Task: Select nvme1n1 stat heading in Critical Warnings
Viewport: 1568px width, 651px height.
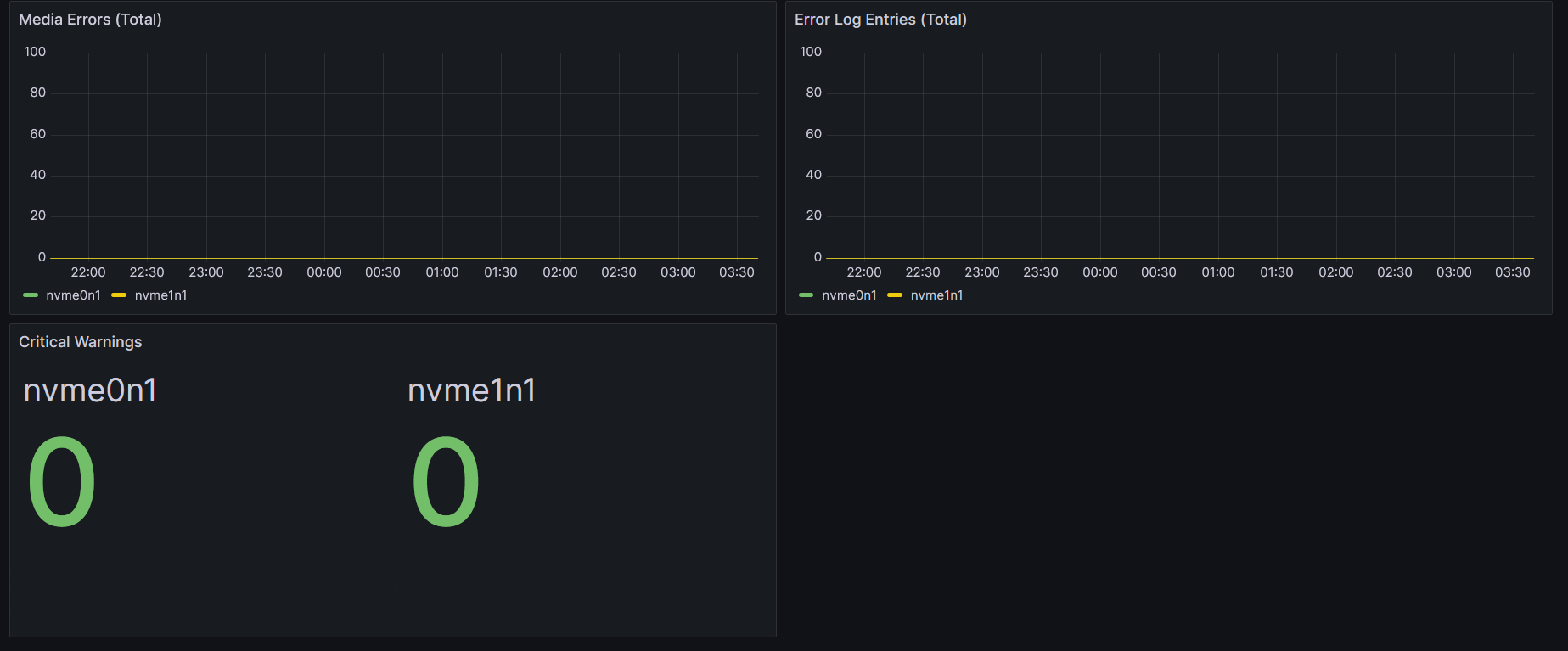Action: 472,390
